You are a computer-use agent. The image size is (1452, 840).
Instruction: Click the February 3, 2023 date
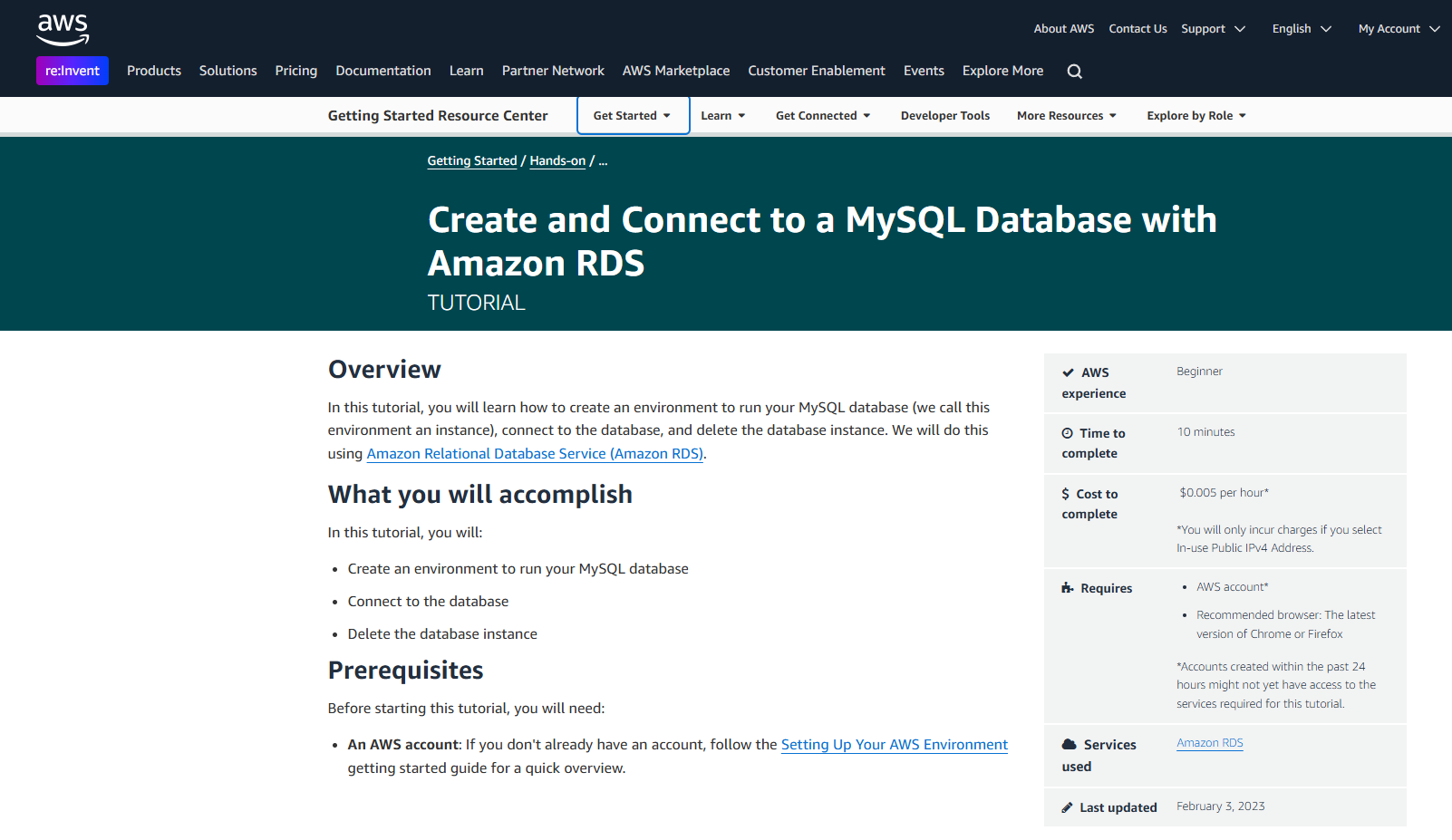point(1221,806)
